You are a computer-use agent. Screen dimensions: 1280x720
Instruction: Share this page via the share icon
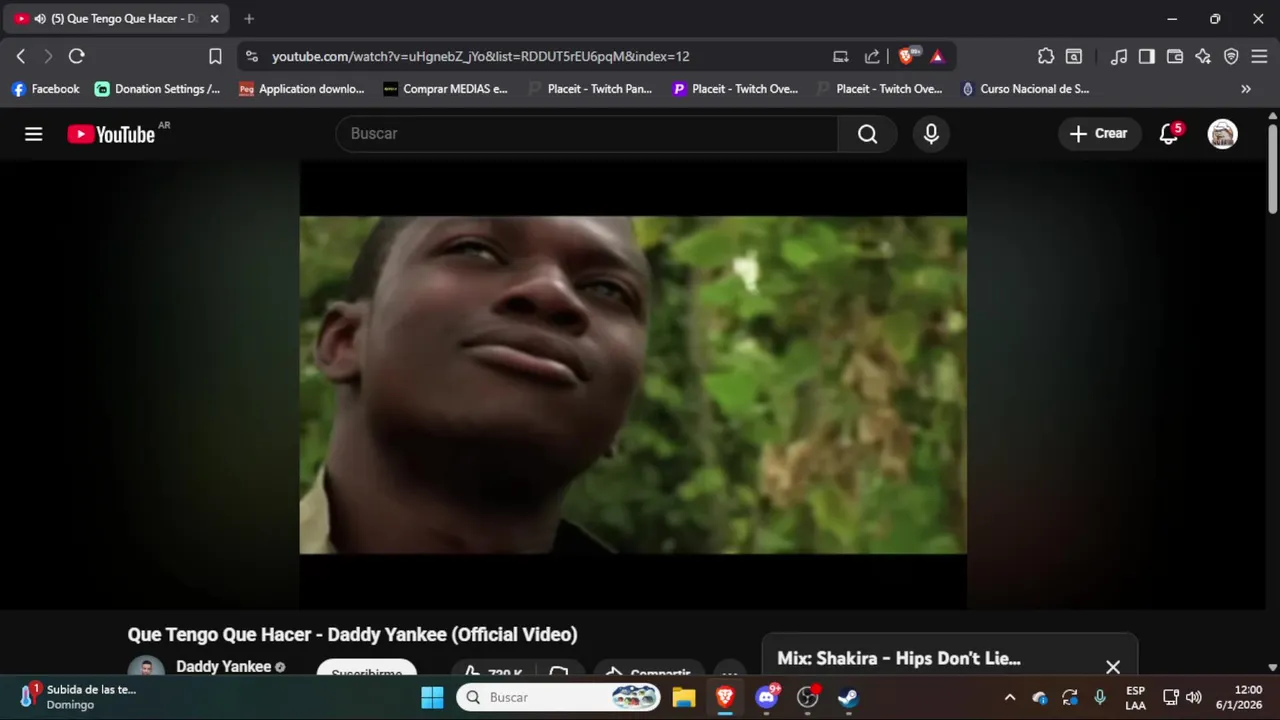pyautogui.click(x=872, y=56)
